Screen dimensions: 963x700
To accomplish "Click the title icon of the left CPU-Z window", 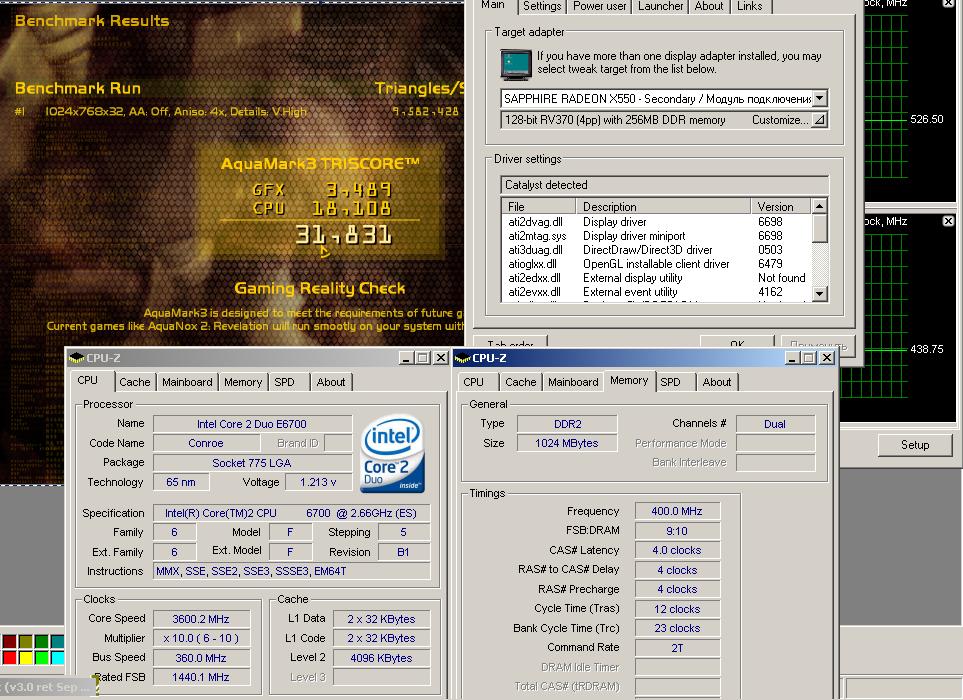I will click(x=76, y=358).
